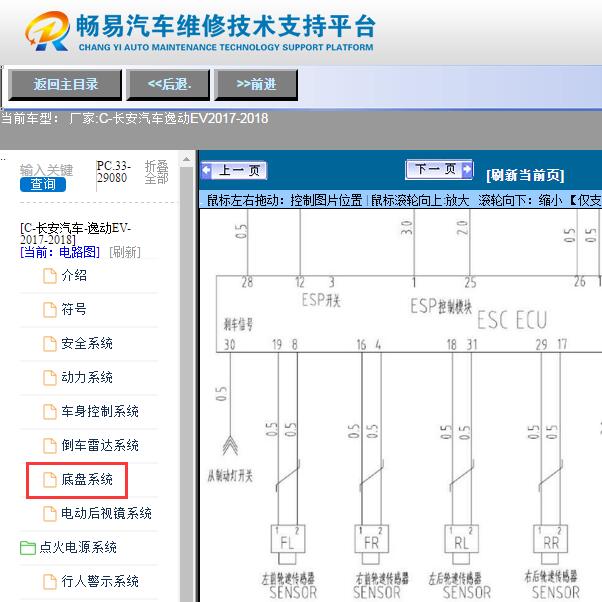Click the 查询 search button
Viewport: 602px width, 602px height.
43,184
